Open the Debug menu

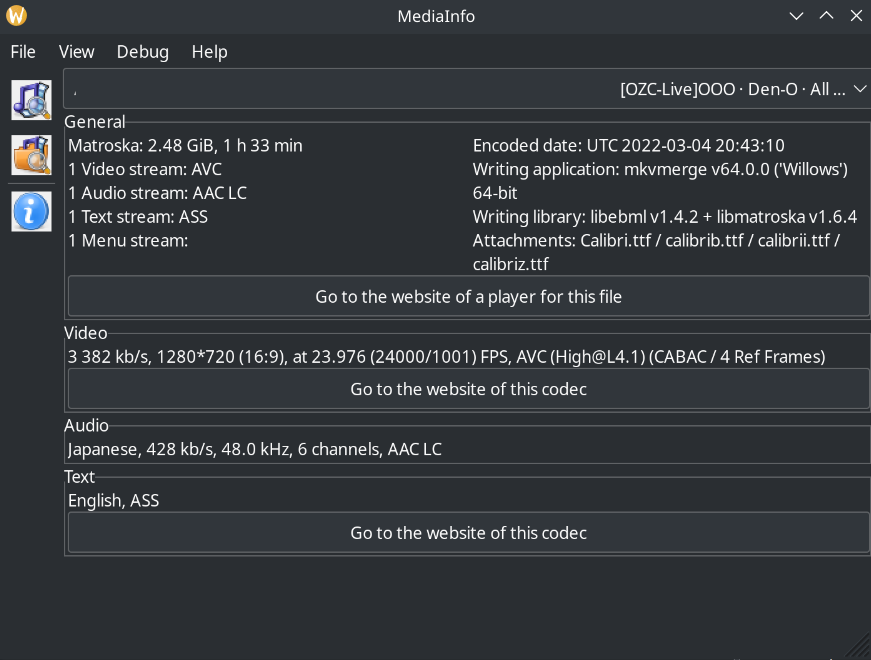click(x=142, y=51)
